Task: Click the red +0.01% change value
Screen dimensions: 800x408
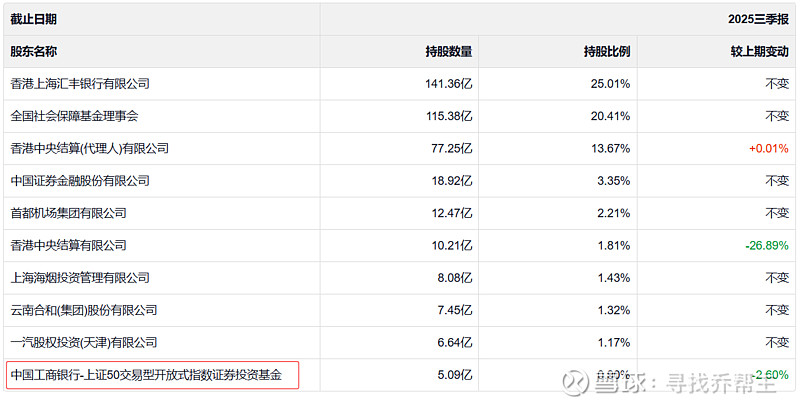Action: pos(768,148)
